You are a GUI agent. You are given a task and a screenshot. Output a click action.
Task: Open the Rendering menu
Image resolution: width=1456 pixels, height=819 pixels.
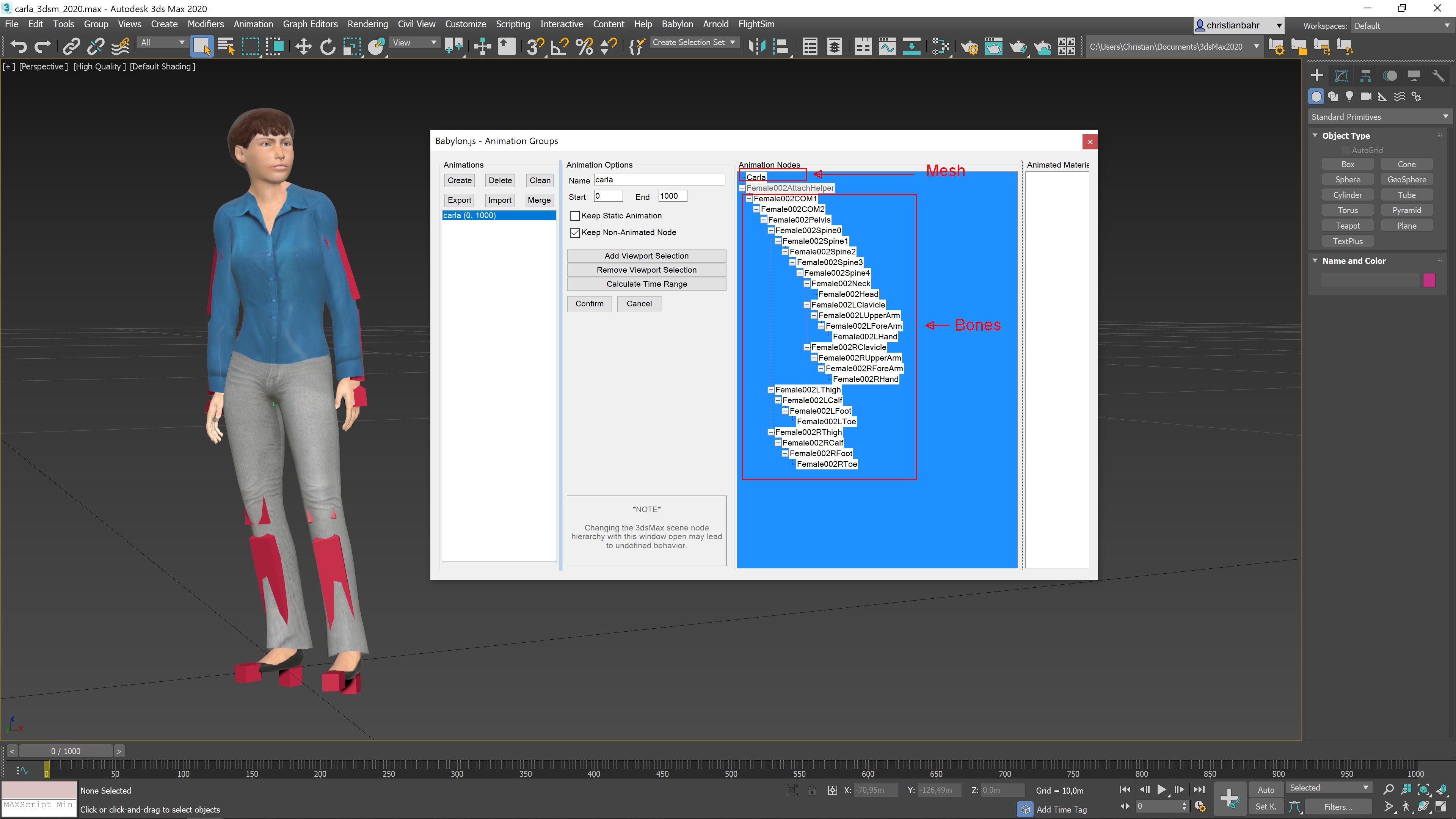pos(367,24)
